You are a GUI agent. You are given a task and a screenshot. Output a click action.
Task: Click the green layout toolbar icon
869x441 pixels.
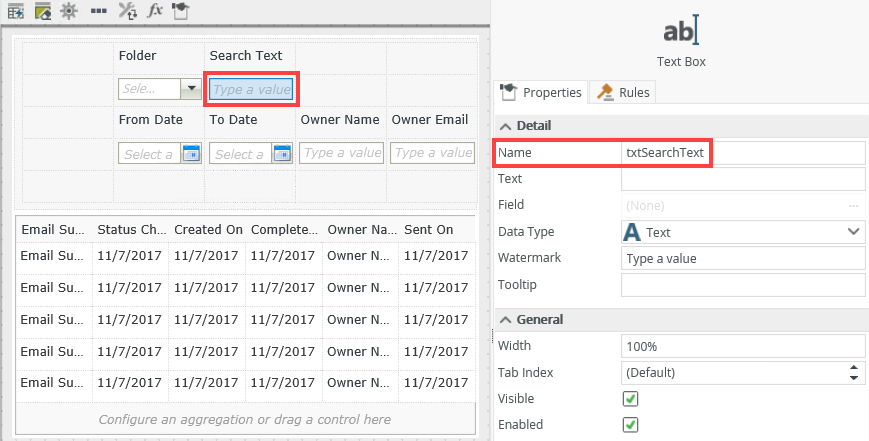tap(42, 11)
